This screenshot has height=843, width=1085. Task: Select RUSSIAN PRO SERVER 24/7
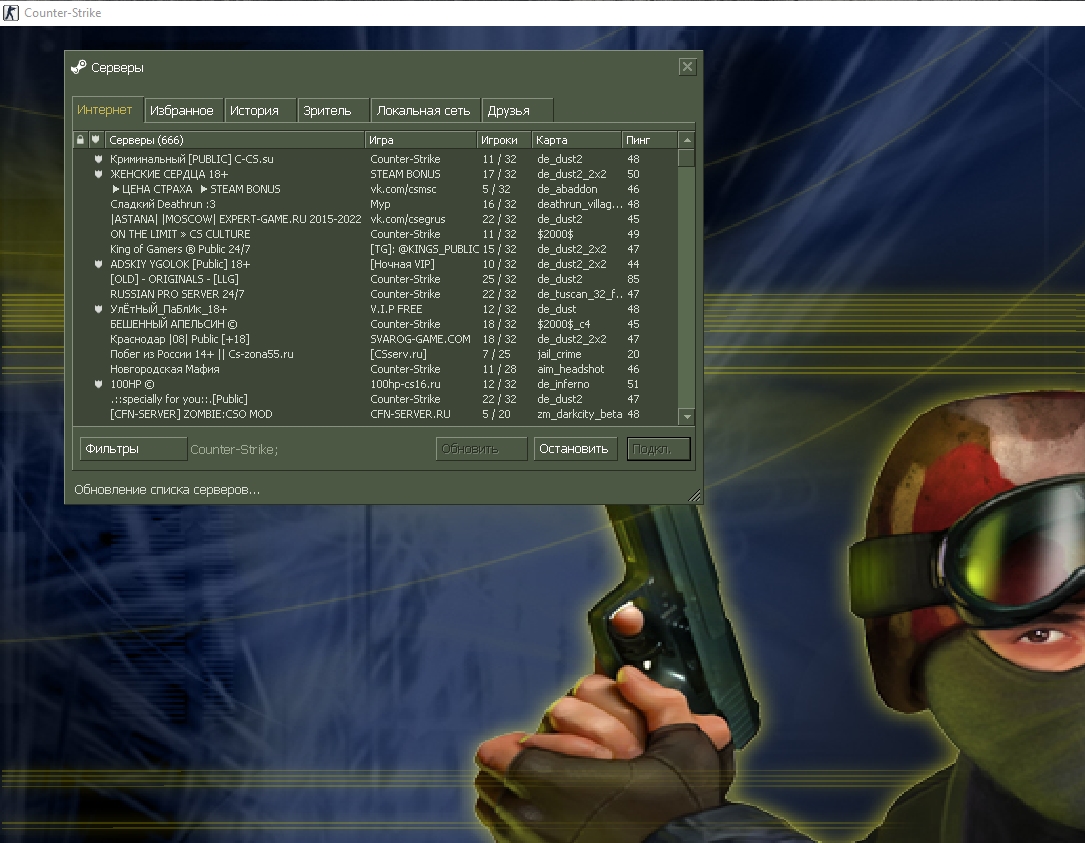(x=375, y=294)
